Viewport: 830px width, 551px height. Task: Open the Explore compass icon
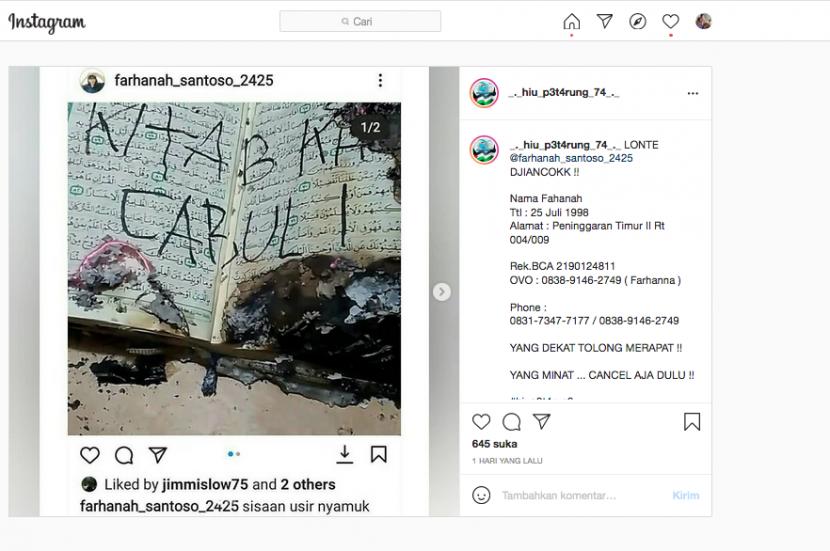pyautogui.click(x=637, y=21)
